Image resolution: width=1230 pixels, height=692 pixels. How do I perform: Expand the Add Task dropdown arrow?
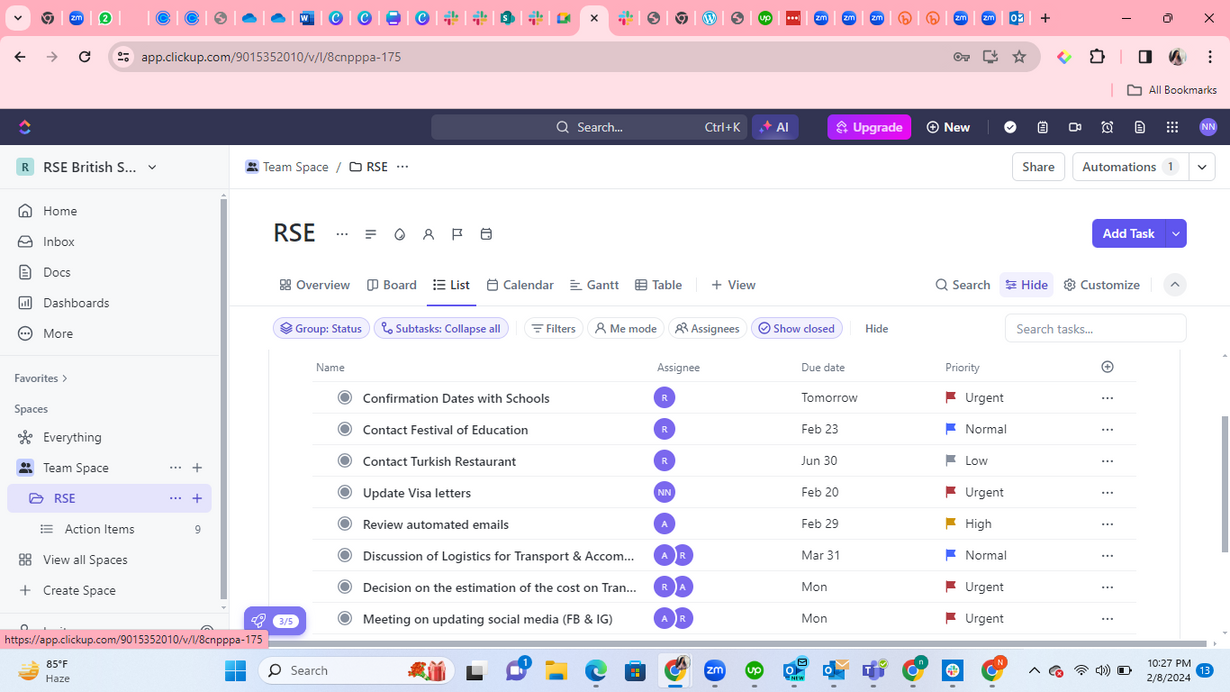pyautogui.click(x=1176, y=234)
